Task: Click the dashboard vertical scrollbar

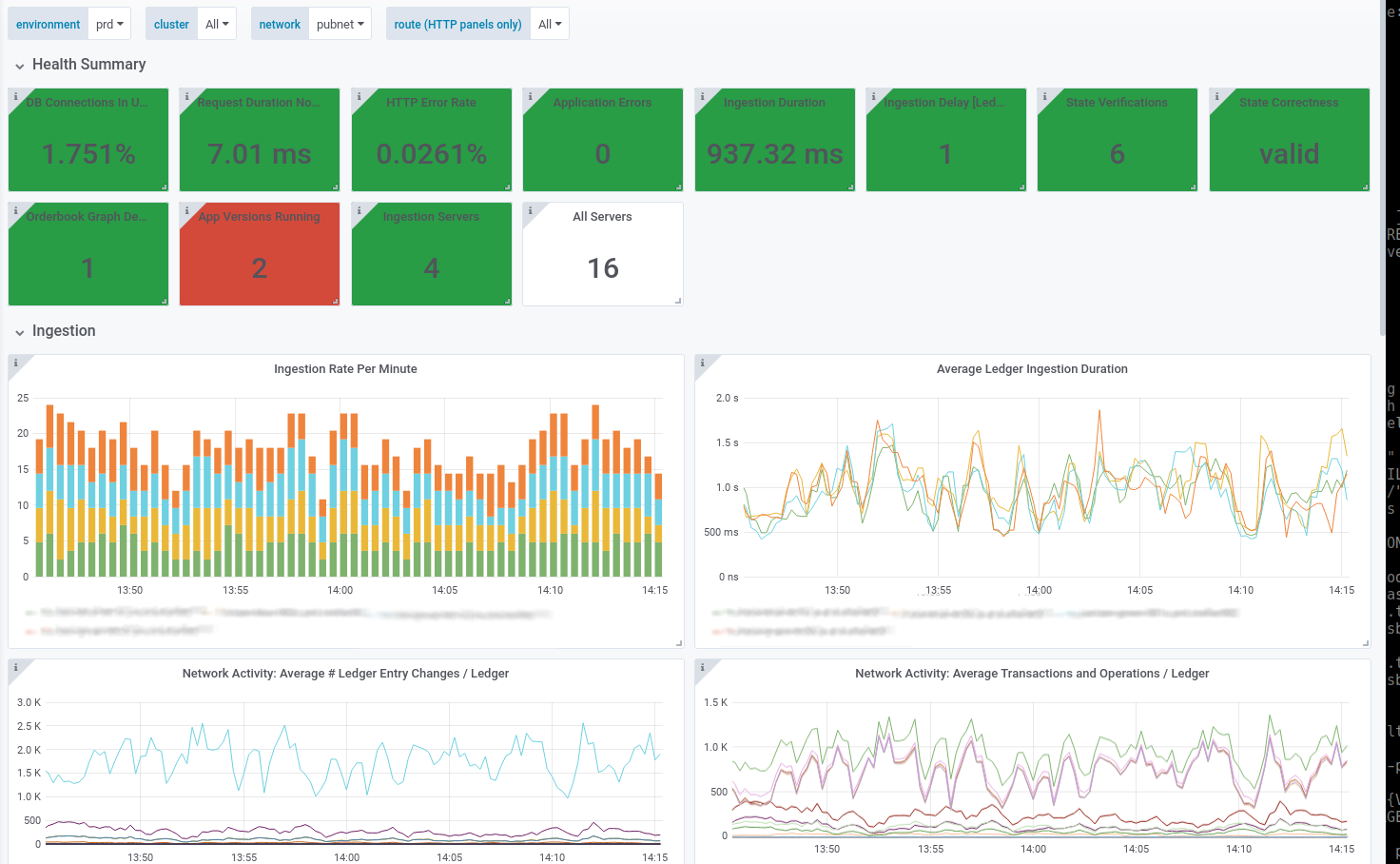Action: [x=1383, y=167]
